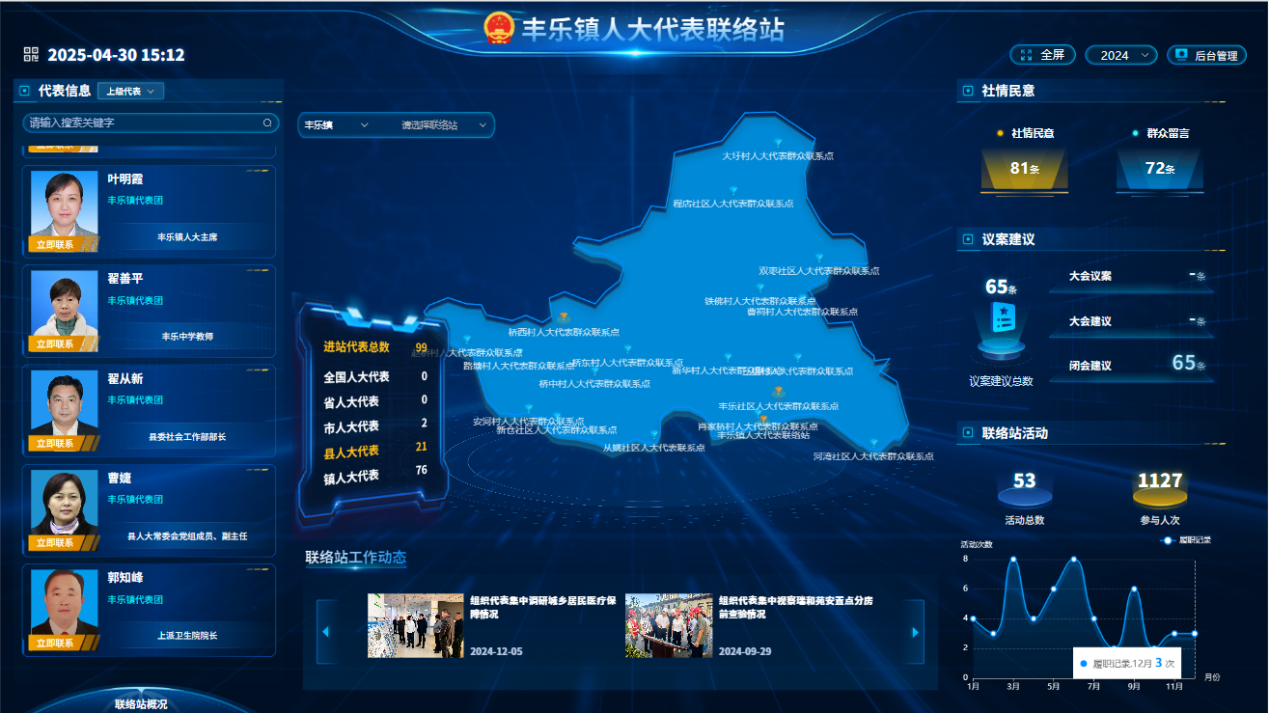Show previous news with the left carousel arrow
This screenshot has height=713, width=1269.
coord(325,631)
